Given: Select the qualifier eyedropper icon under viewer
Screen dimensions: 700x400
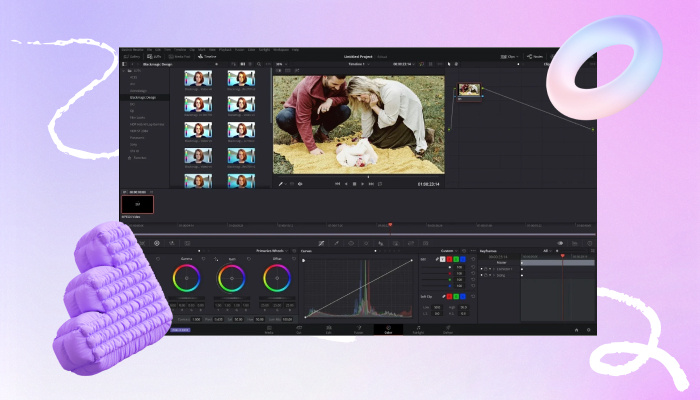Looking at the screenshot, I should (281, 183).
